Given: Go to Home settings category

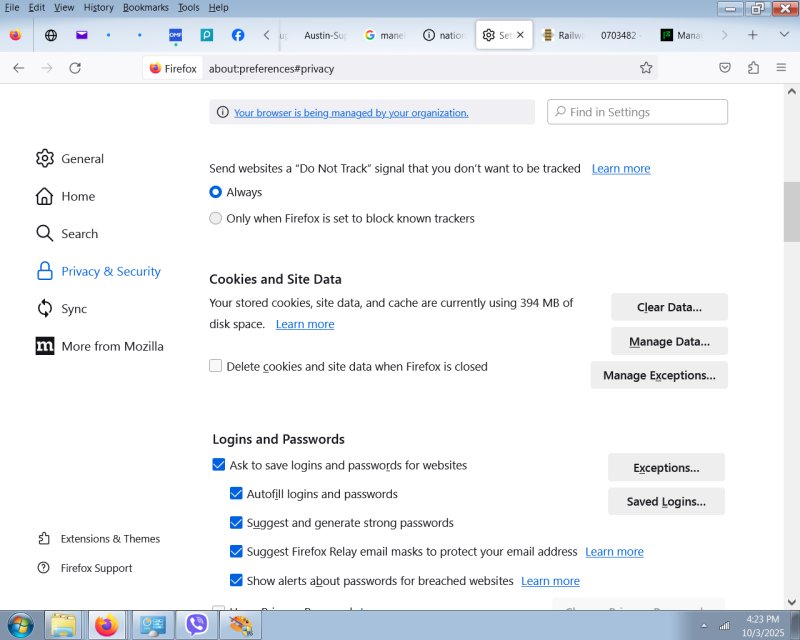Looking at the screenshot, I should click(65, 196).
